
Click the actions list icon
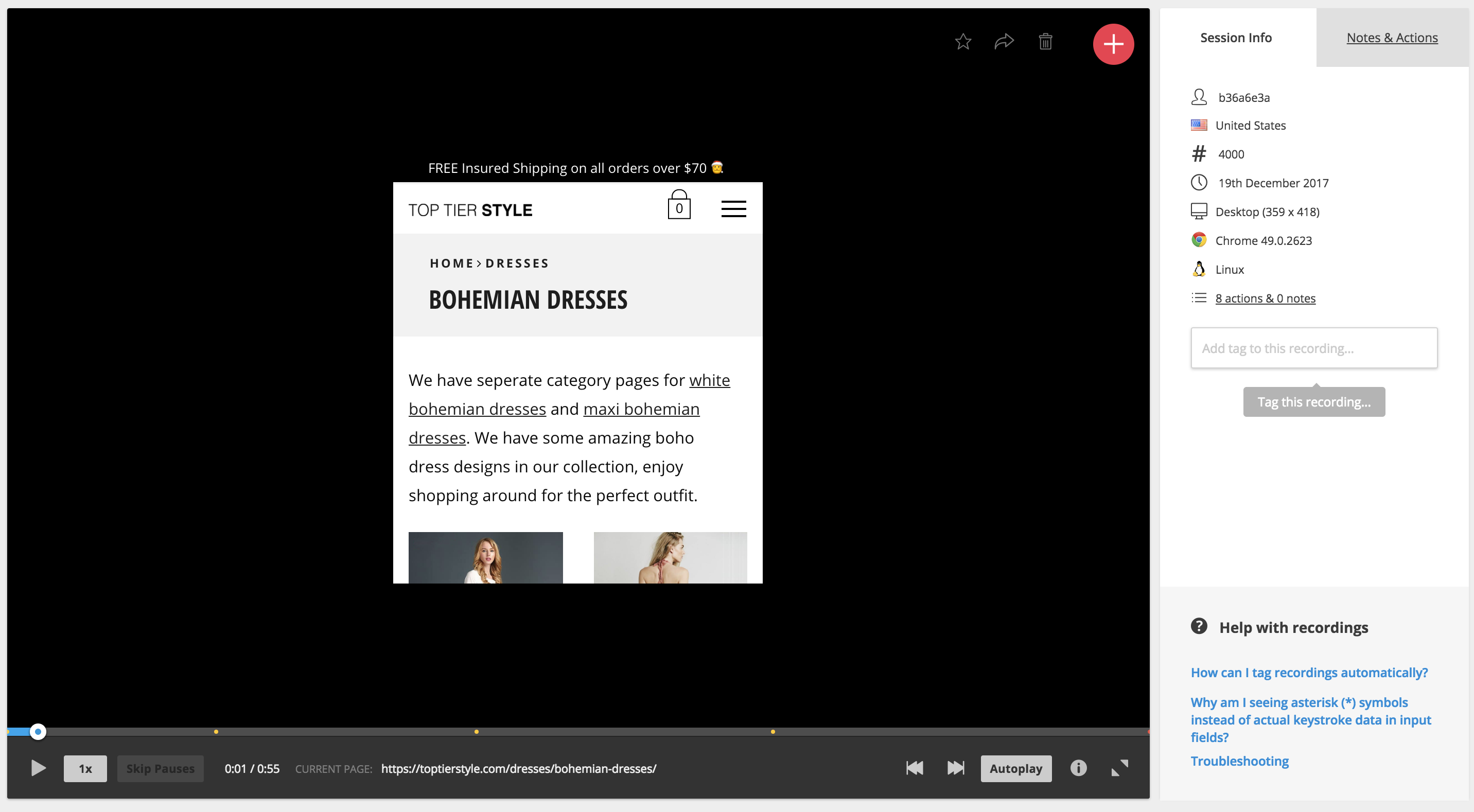tap(1199, 297)
